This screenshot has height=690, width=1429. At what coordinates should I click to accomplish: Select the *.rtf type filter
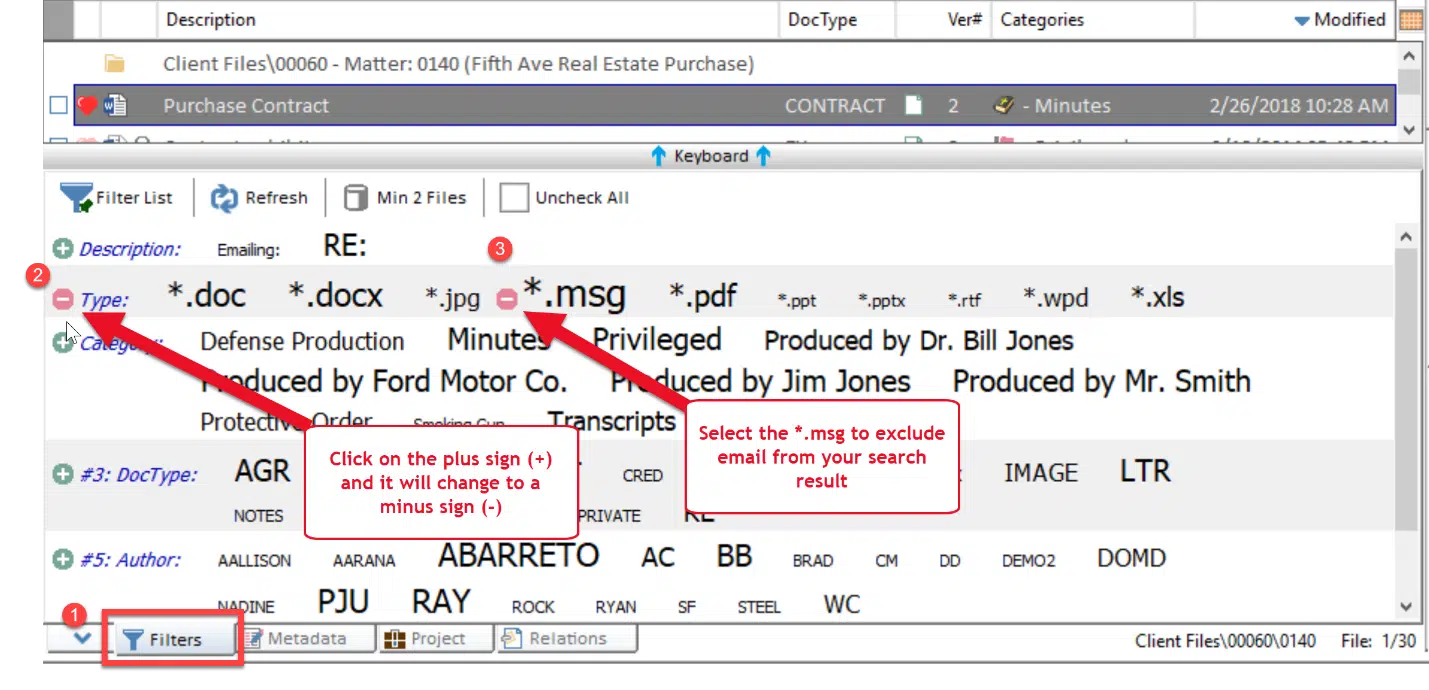tap(964, 299)
